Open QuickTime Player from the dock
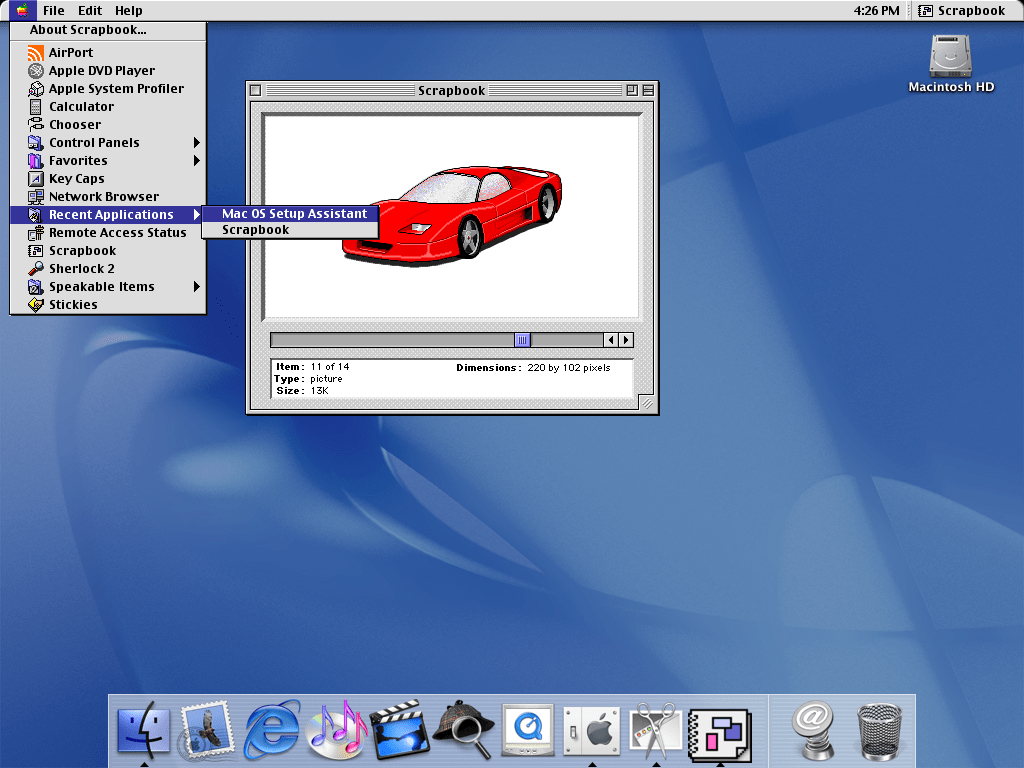This screenshot has width=1024, height=768. click(527, 728)
